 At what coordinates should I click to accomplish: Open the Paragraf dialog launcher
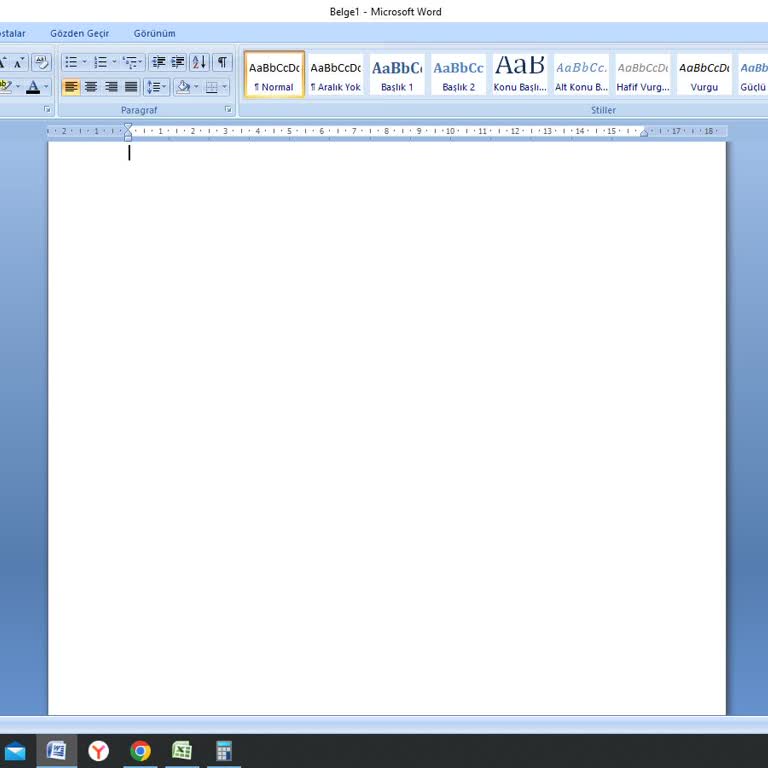coord(228,109)
